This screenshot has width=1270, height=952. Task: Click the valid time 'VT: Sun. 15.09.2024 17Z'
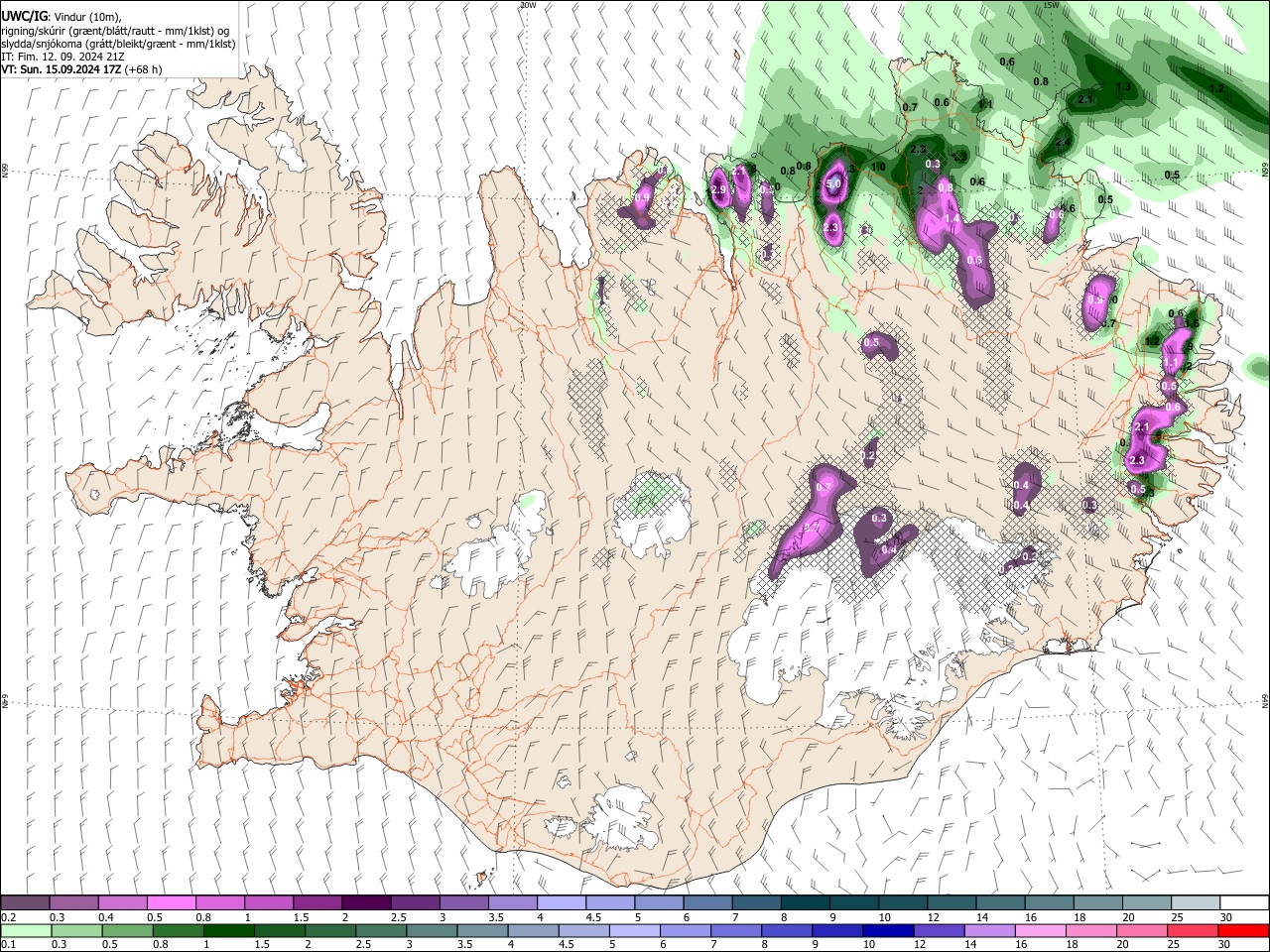[x=62, y=69]
